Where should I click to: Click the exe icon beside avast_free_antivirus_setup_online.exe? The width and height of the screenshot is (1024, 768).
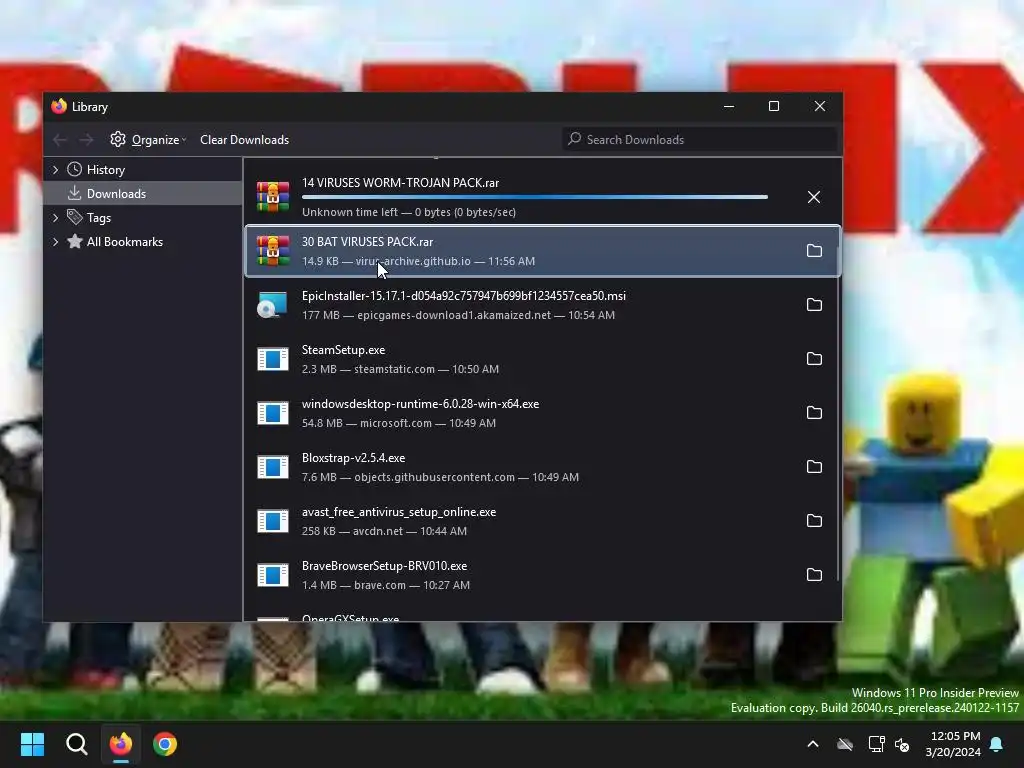273,521
